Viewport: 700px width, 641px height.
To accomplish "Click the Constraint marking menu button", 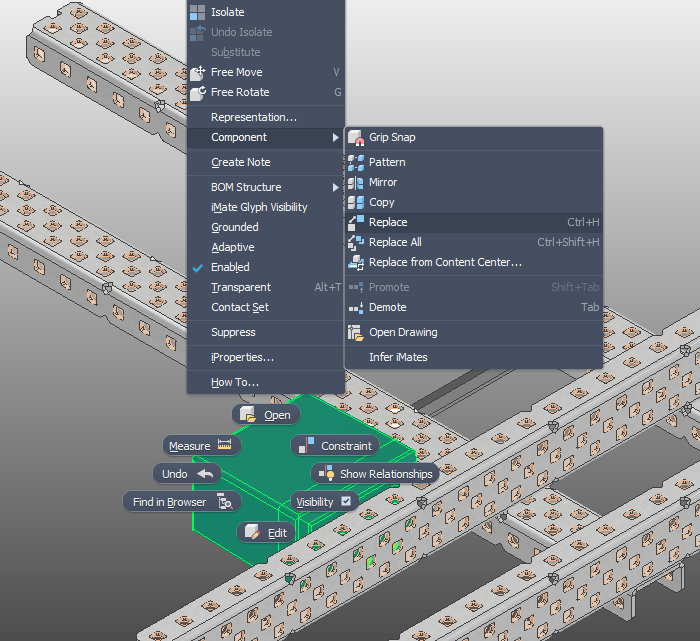I will click(335, 445).
